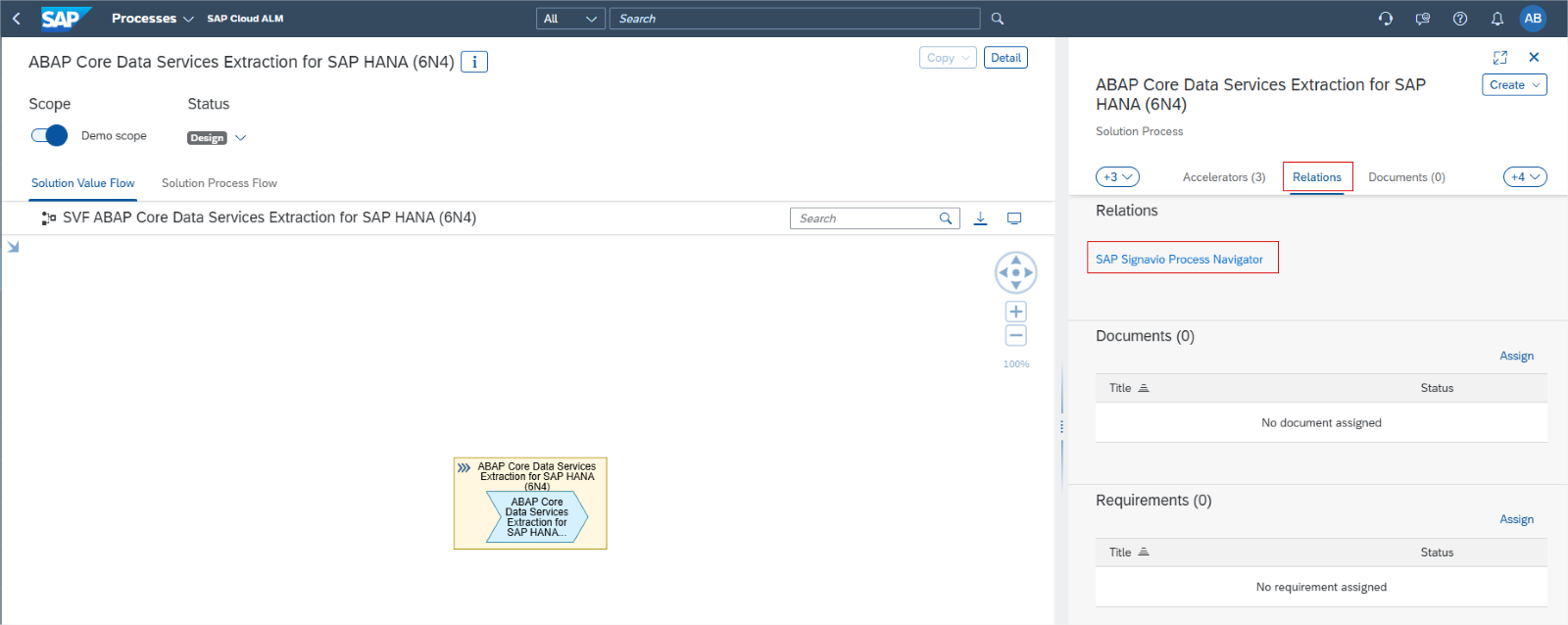Zoom in on the diagram
The width and height of the screenshot is (1568, 625).
pyautogui.click(x=1015, y=312)
